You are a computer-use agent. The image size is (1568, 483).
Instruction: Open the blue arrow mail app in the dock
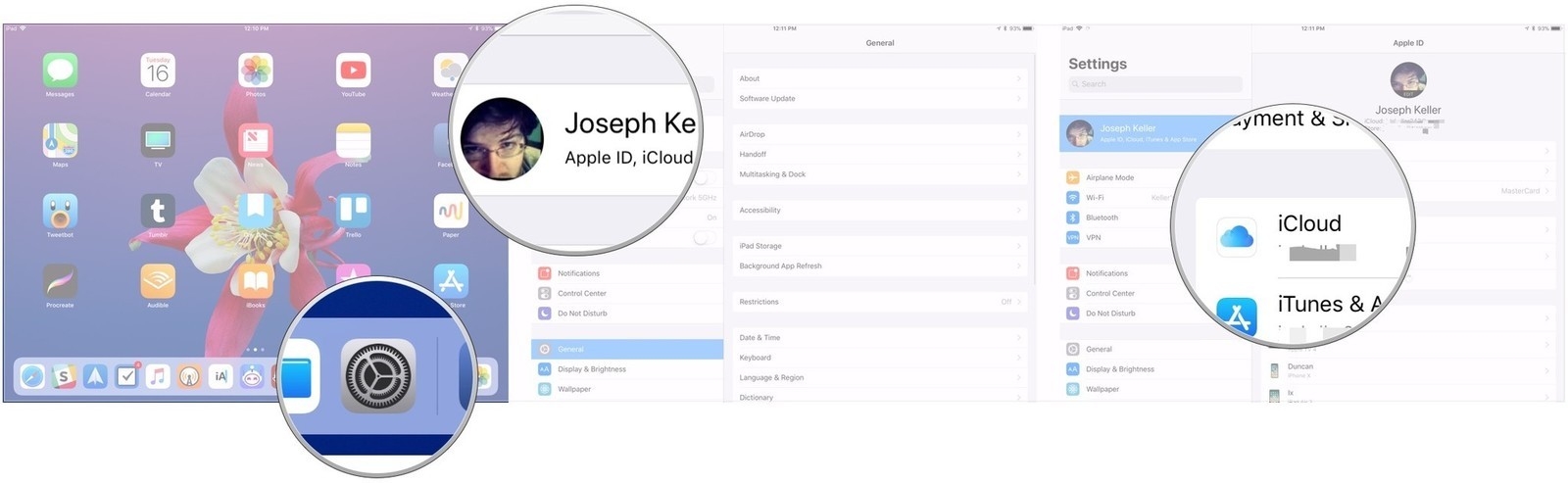(x=95, y=376)
